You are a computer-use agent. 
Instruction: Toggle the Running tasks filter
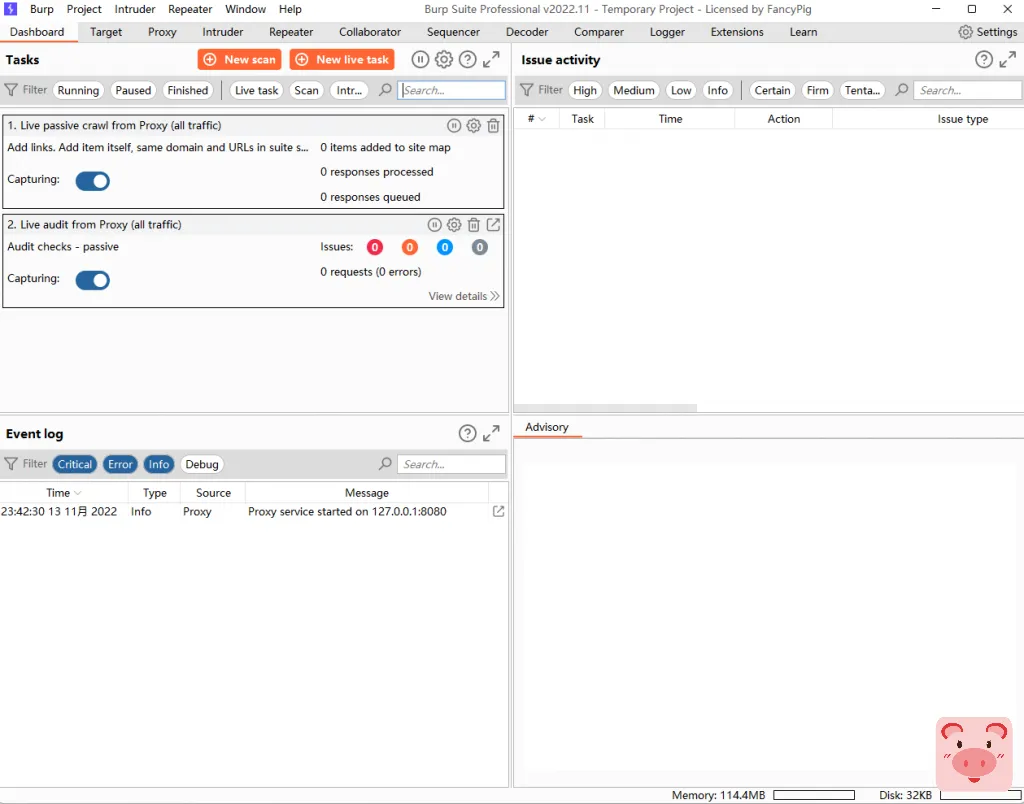click(x=78, y=90)
